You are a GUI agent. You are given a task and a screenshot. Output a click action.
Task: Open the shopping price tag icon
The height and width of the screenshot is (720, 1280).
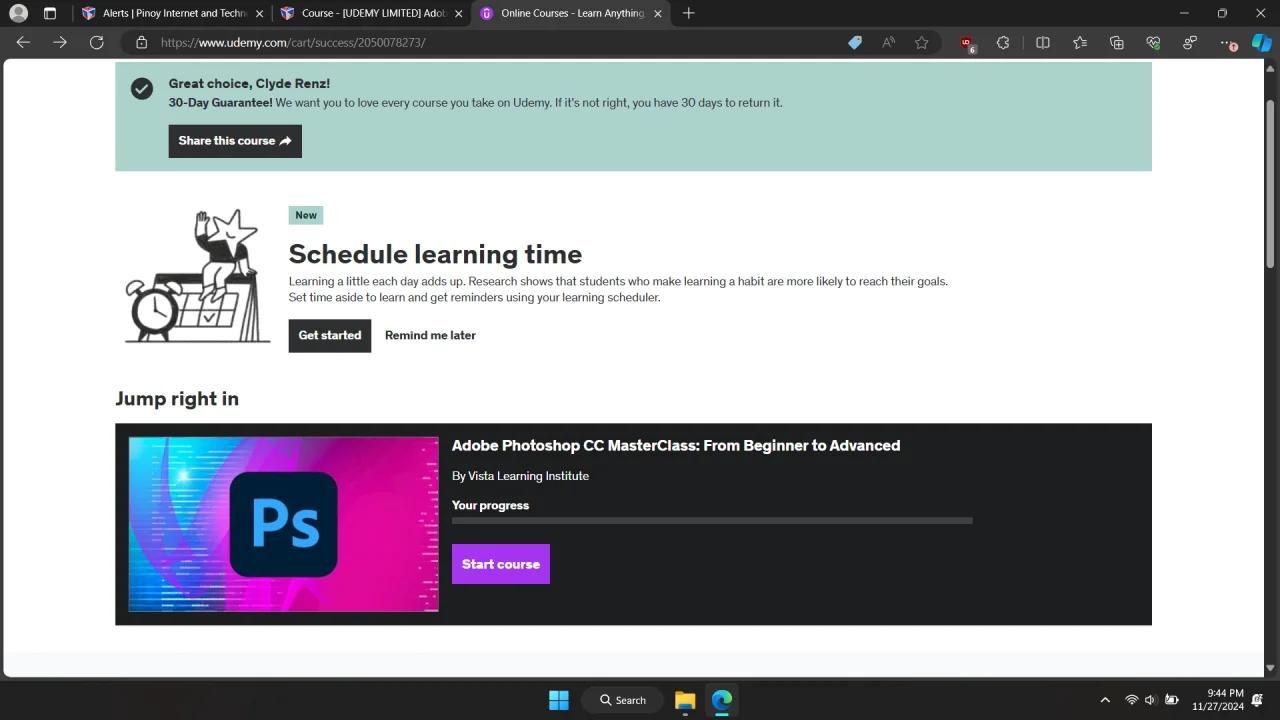point(855,43)
